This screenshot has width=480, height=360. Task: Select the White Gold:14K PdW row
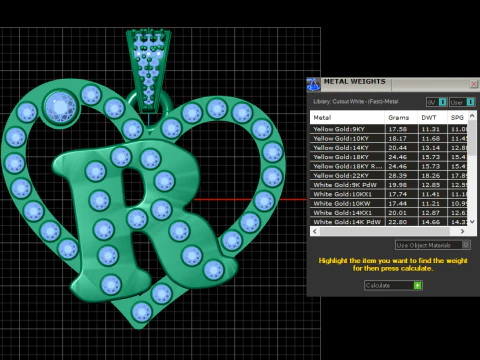(389, 222)
